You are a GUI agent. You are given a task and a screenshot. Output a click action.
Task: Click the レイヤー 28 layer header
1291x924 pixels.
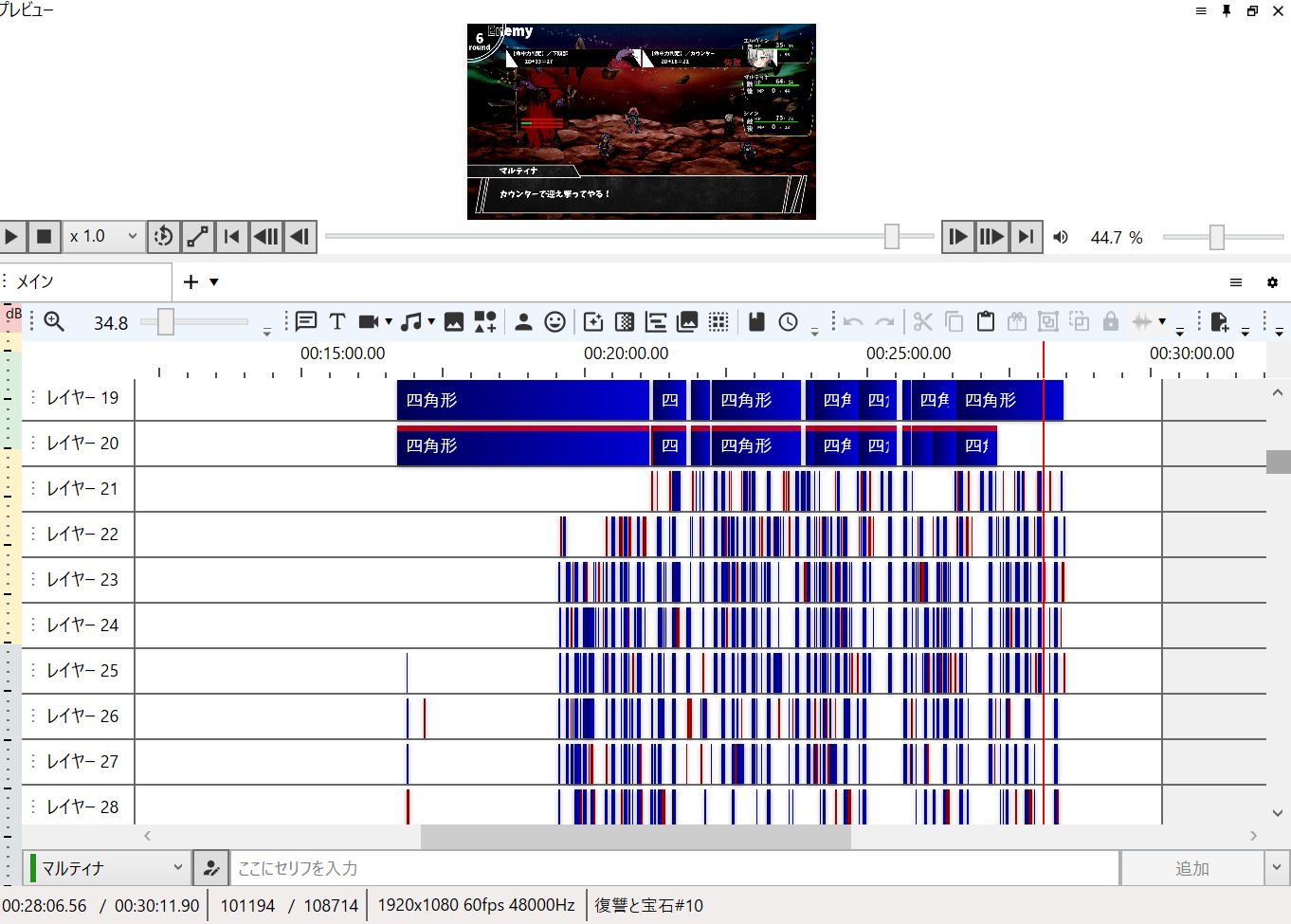click(x=79, y=806)
